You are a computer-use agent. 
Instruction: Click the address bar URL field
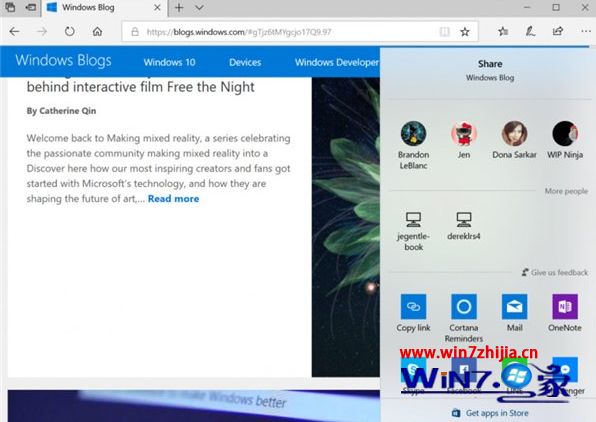click(x=300, y=32)
